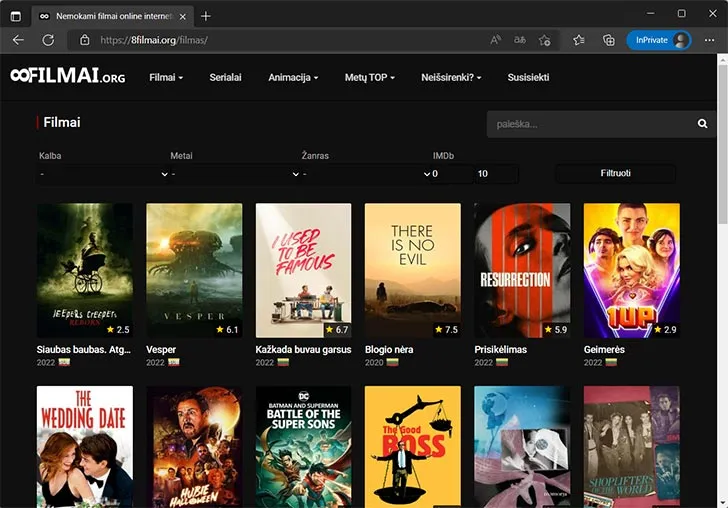This screenshot has height=508, width=728.
Task: Click Kažkada buvau garsus title
Action: pos(303,349)
